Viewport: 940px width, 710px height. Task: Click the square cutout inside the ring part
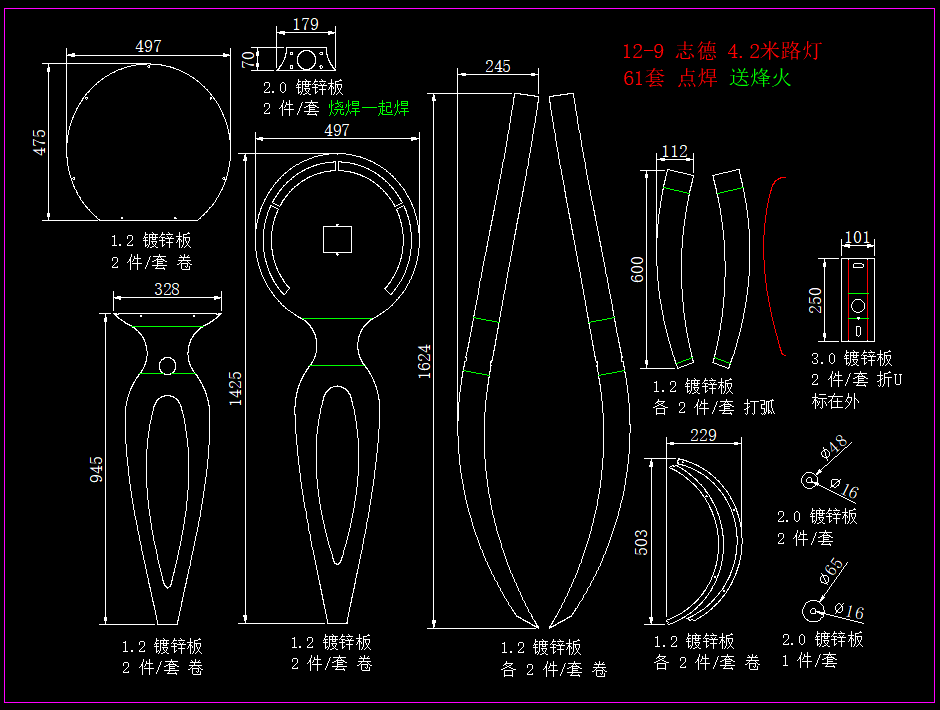coord(338,240)
